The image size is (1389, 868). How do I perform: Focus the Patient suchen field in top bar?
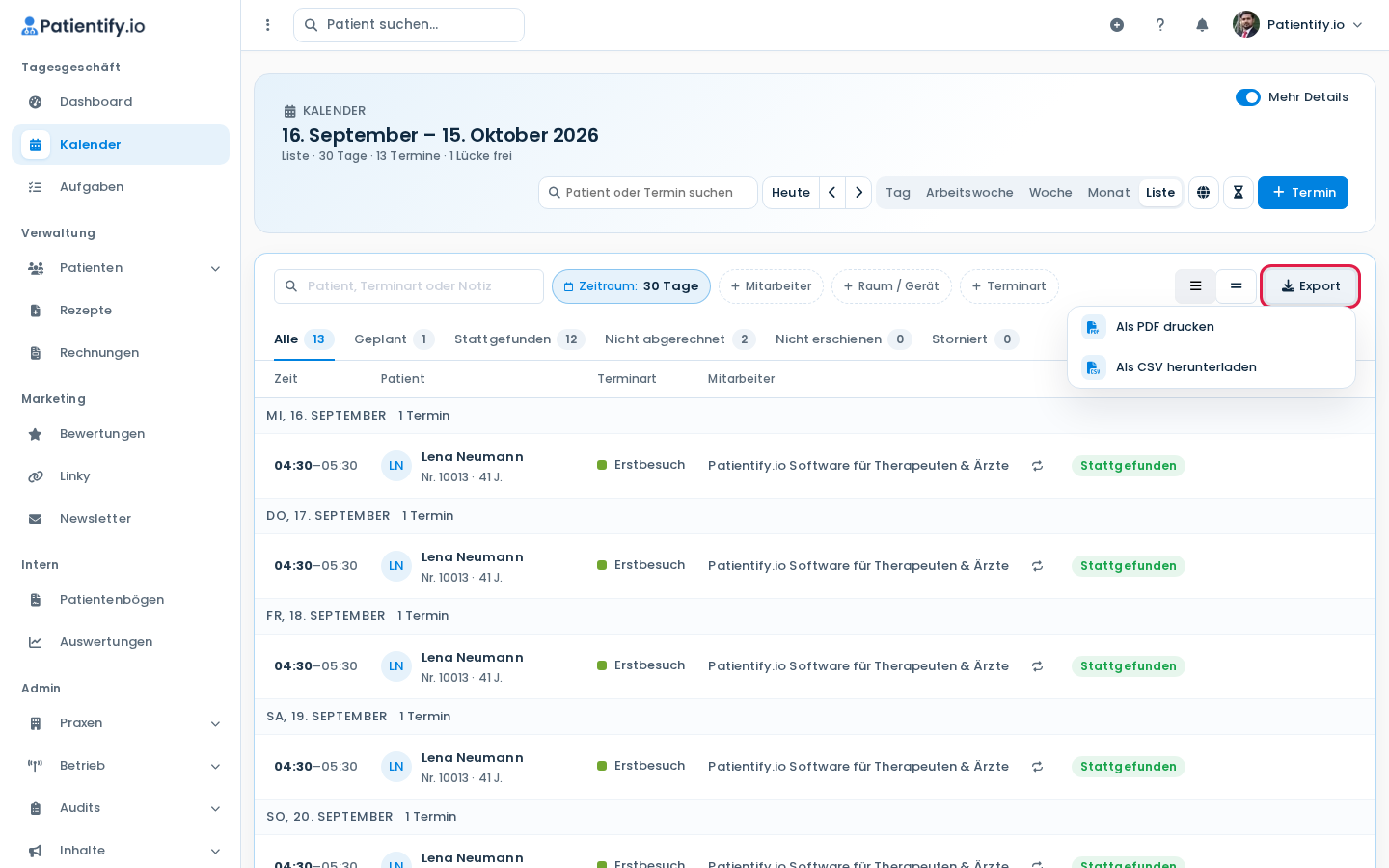409,25
